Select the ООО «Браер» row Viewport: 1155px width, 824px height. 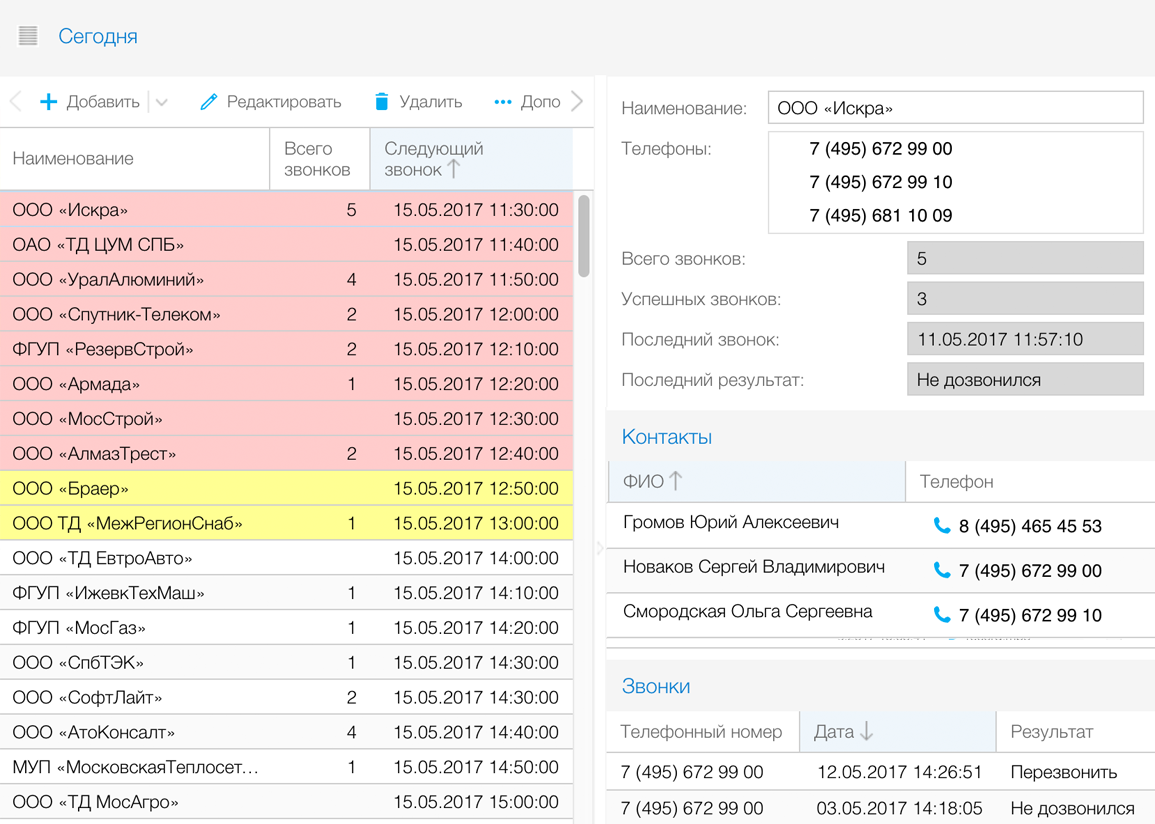(x=286, y=489)
